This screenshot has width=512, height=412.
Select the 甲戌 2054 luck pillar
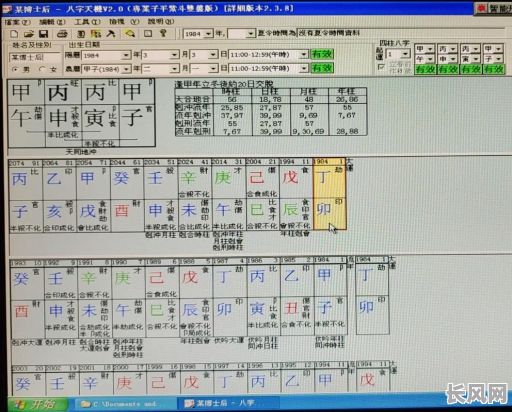pos(93,194)
